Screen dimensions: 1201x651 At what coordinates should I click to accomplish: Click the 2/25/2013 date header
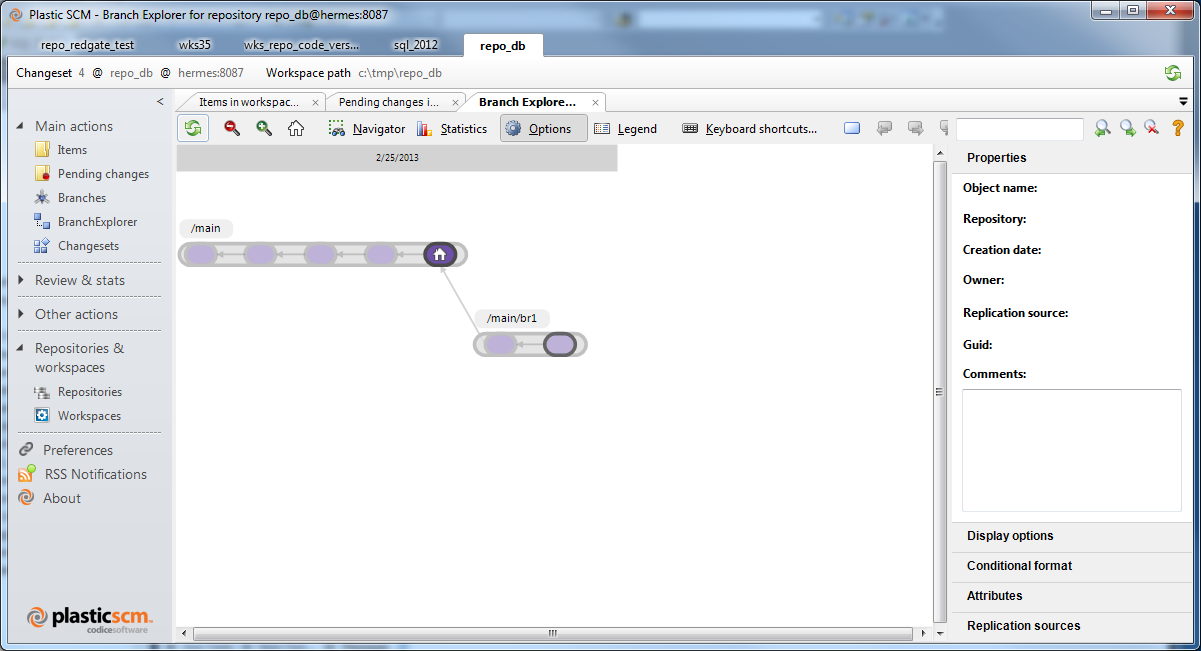click(x=397, y=157)
